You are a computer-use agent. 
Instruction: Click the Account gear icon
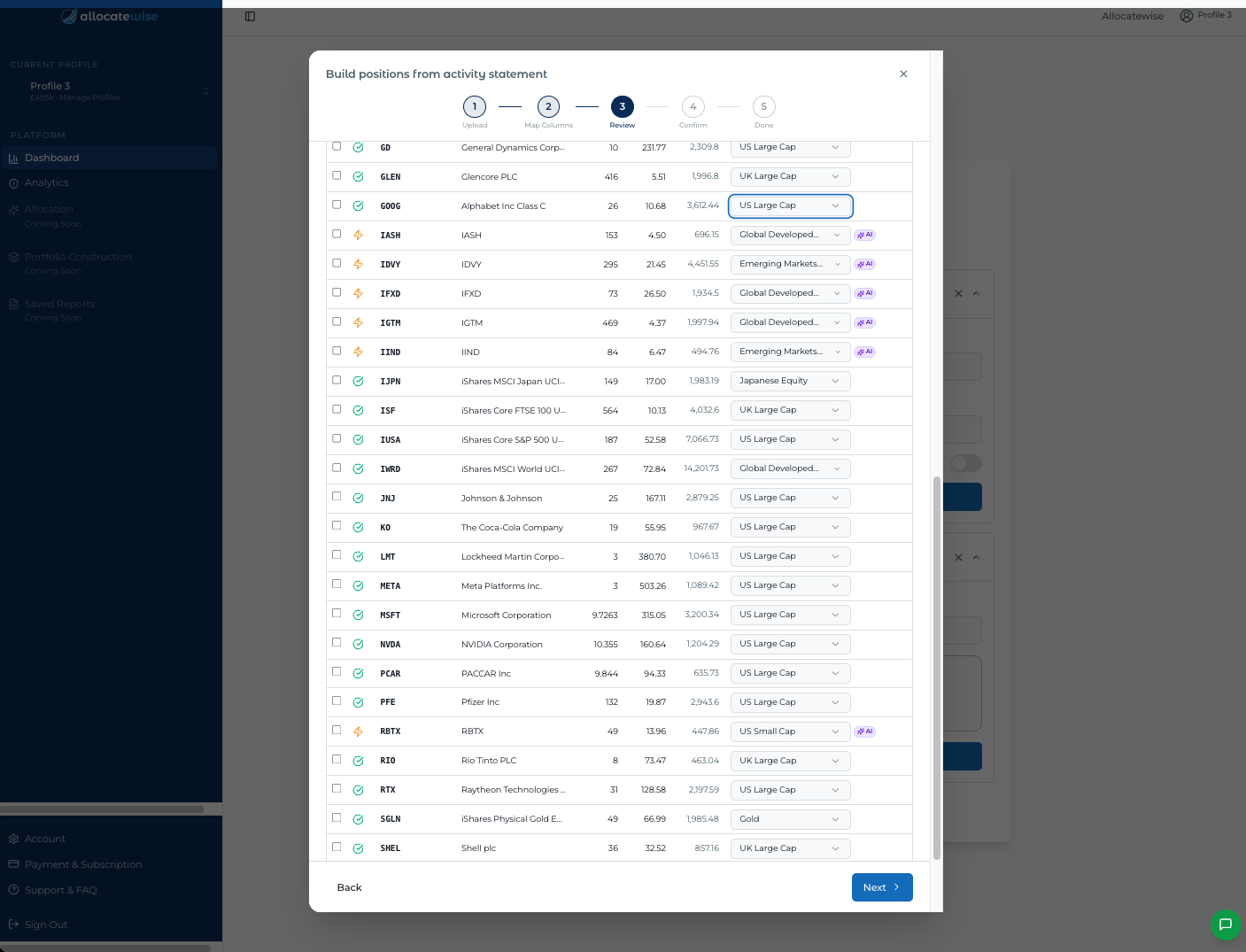point(13,839)
